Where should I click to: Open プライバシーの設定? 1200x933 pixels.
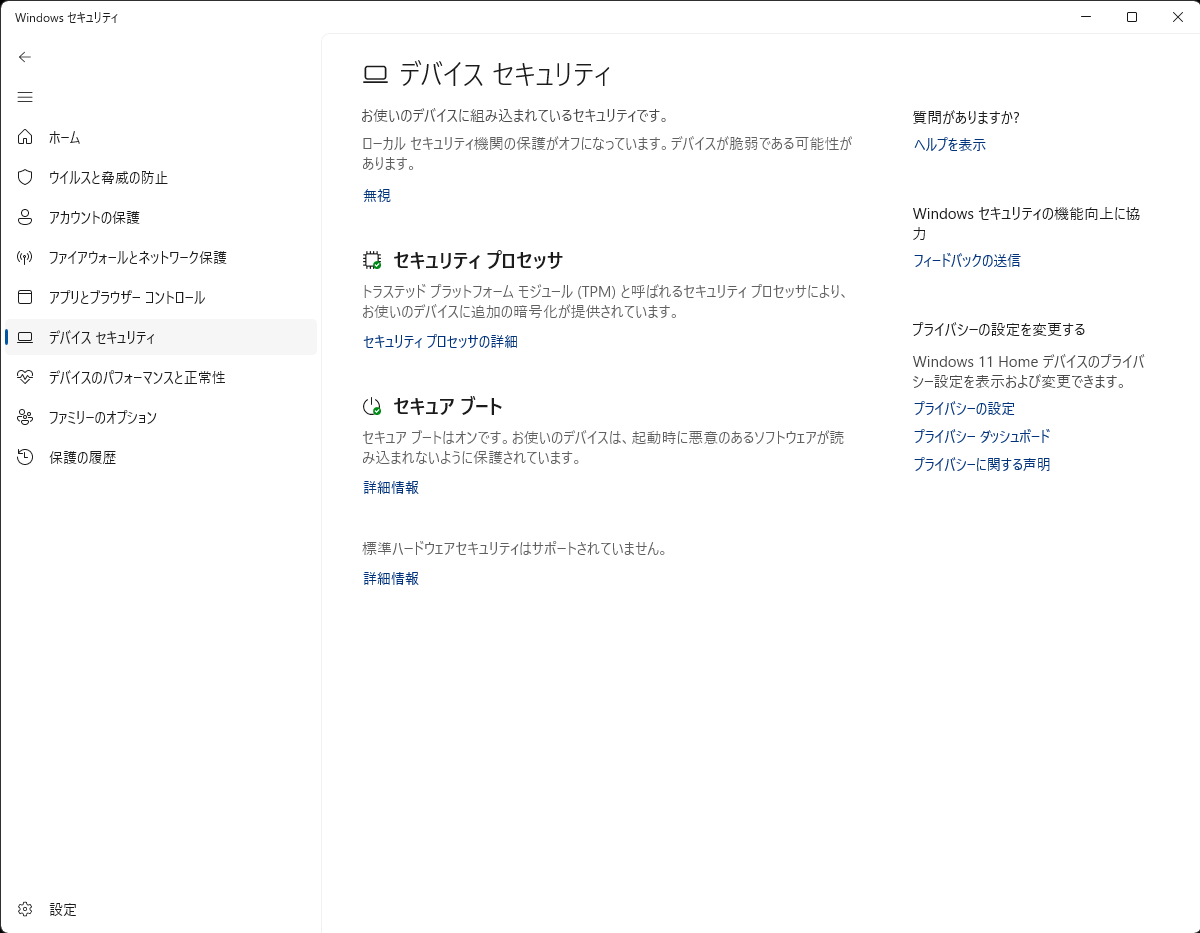963,408
